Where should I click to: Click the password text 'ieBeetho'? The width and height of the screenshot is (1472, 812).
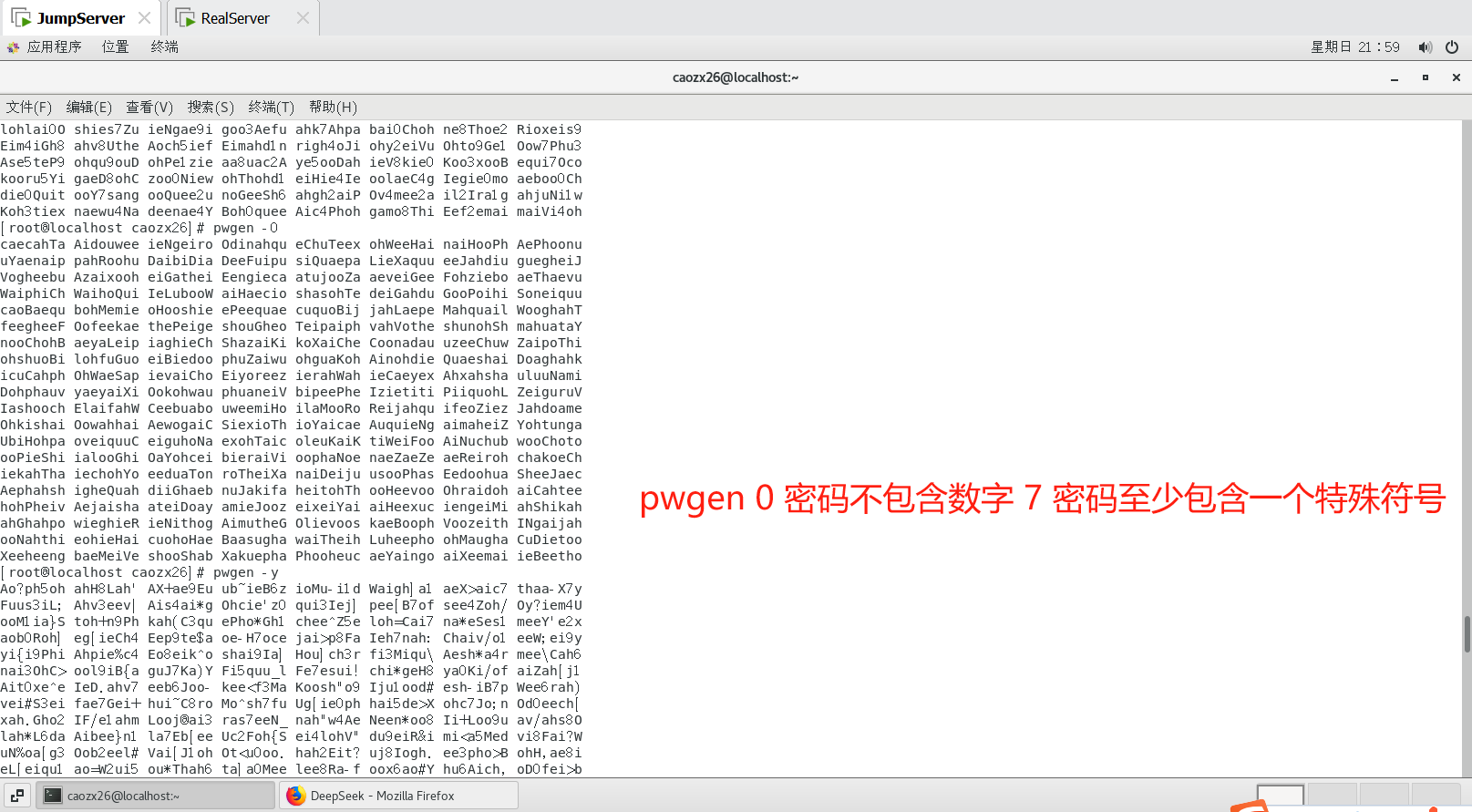click(x=549, y=556)
